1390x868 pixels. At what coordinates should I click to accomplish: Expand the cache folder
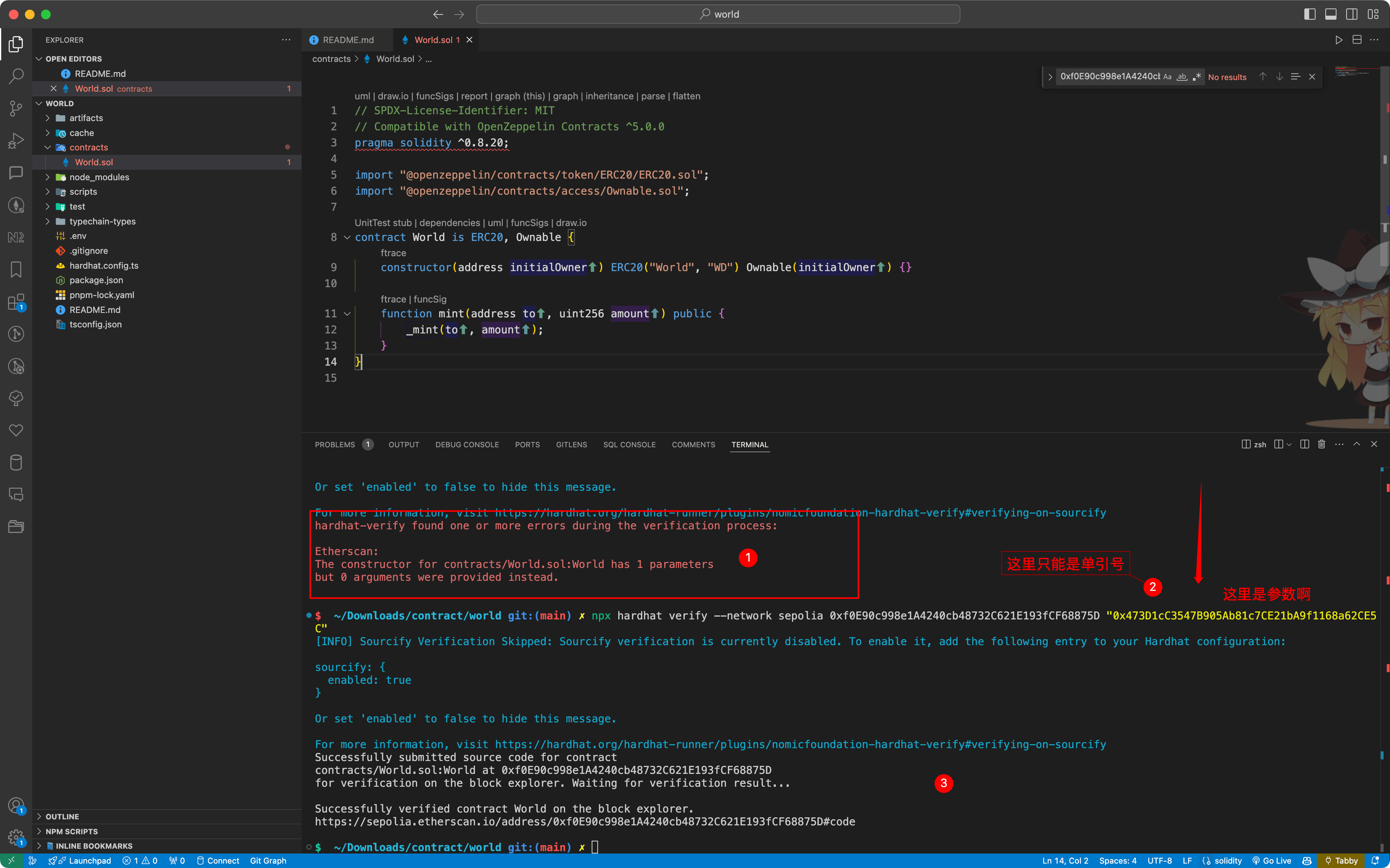click(x=47, y=133)
